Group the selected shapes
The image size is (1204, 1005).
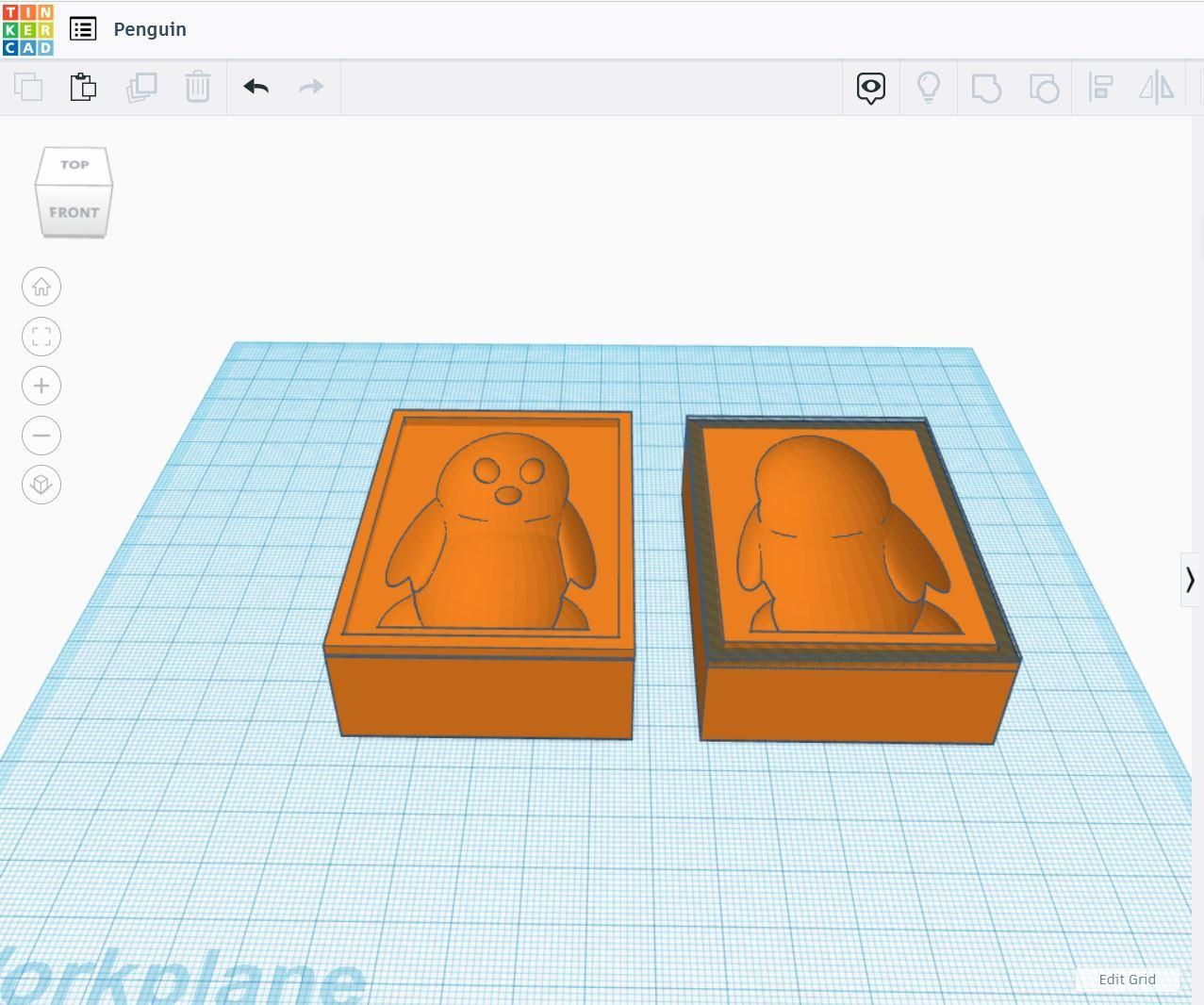tap(986, 87)
